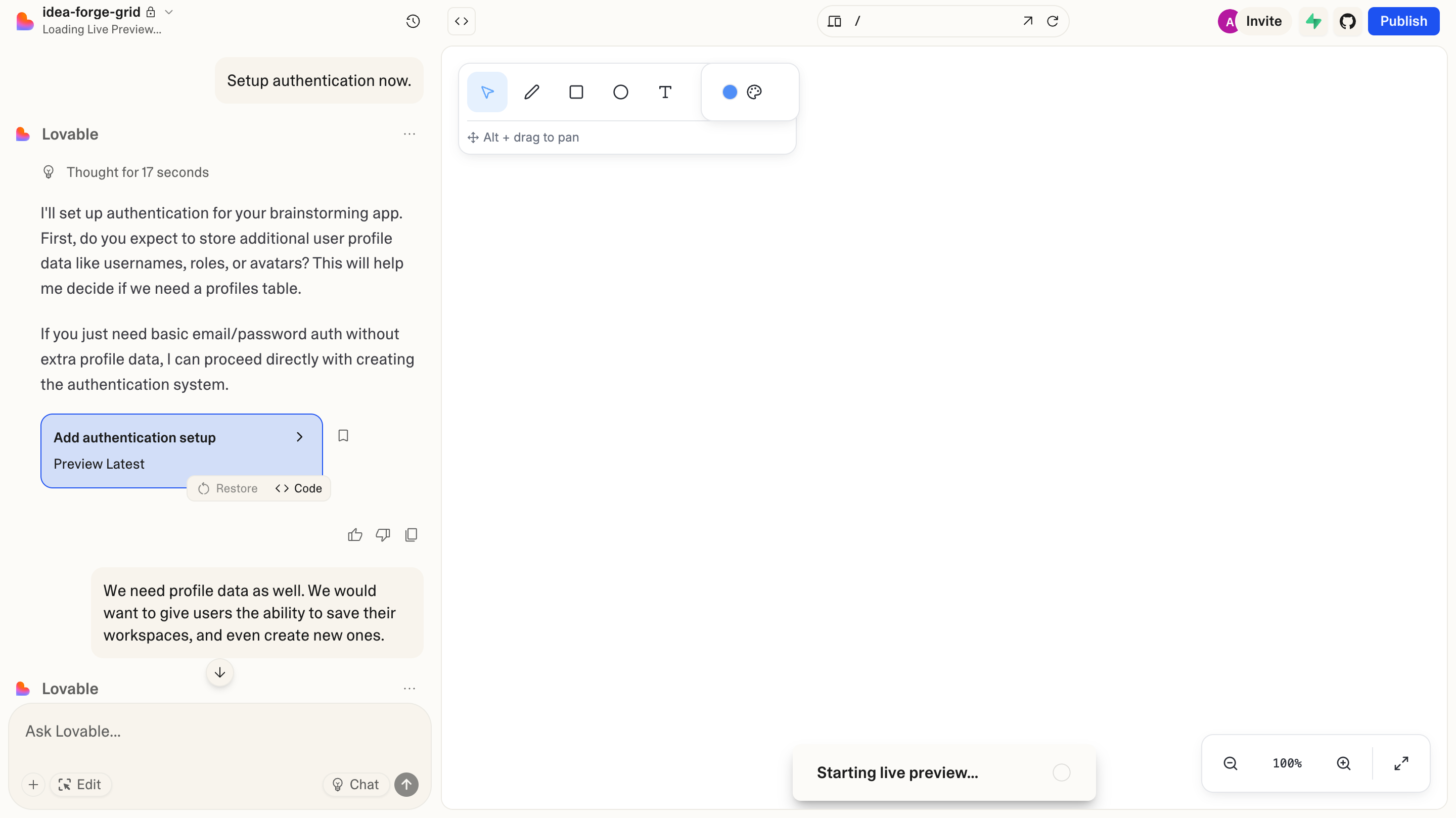Select the Rectangle shape tool
This screenshot has height=818, width=1456.
(x=576, y=92)
